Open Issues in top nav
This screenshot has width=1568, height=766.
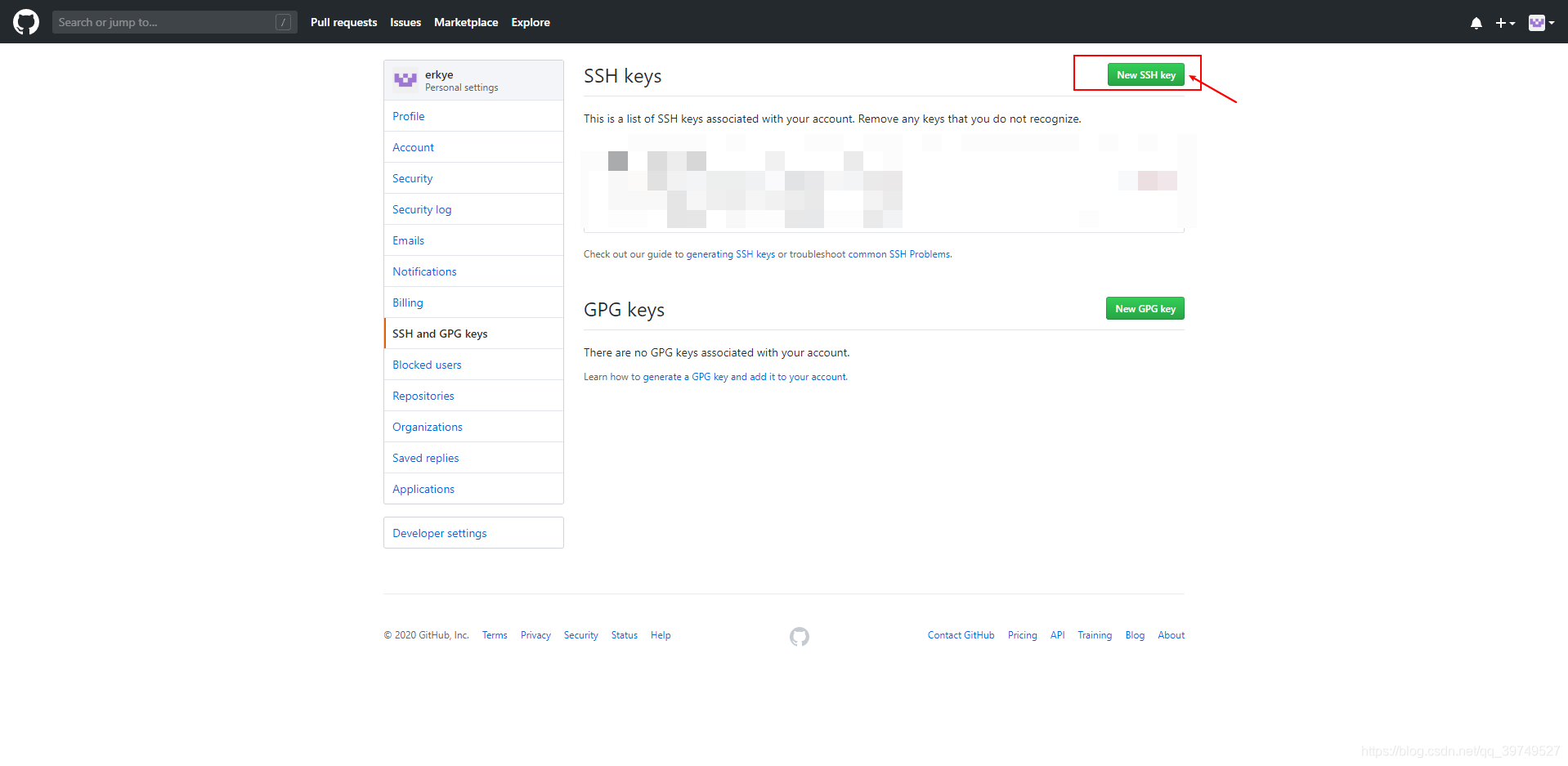pos(405,22)
